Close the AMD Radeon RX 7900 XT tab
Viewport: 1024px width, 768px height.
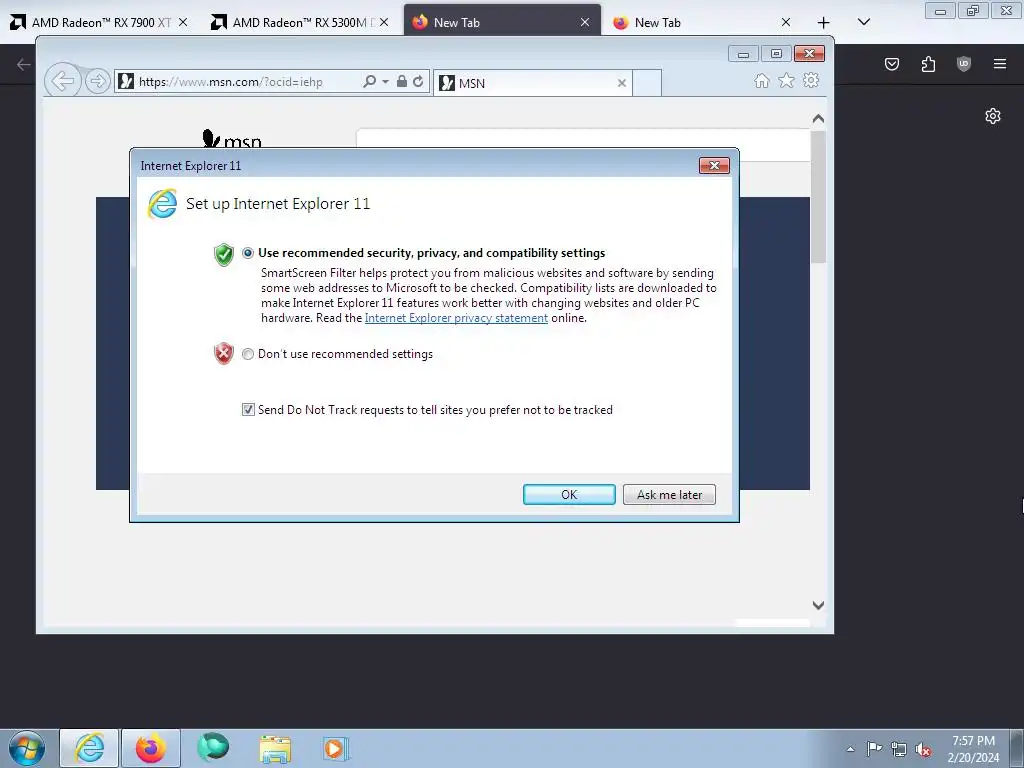pos(184,22)
